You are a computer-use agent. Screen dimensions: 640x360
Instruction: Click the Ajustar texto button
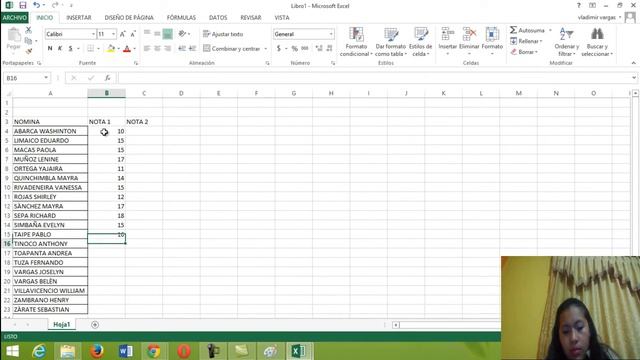pyautogui.click(x=223, y=34)
